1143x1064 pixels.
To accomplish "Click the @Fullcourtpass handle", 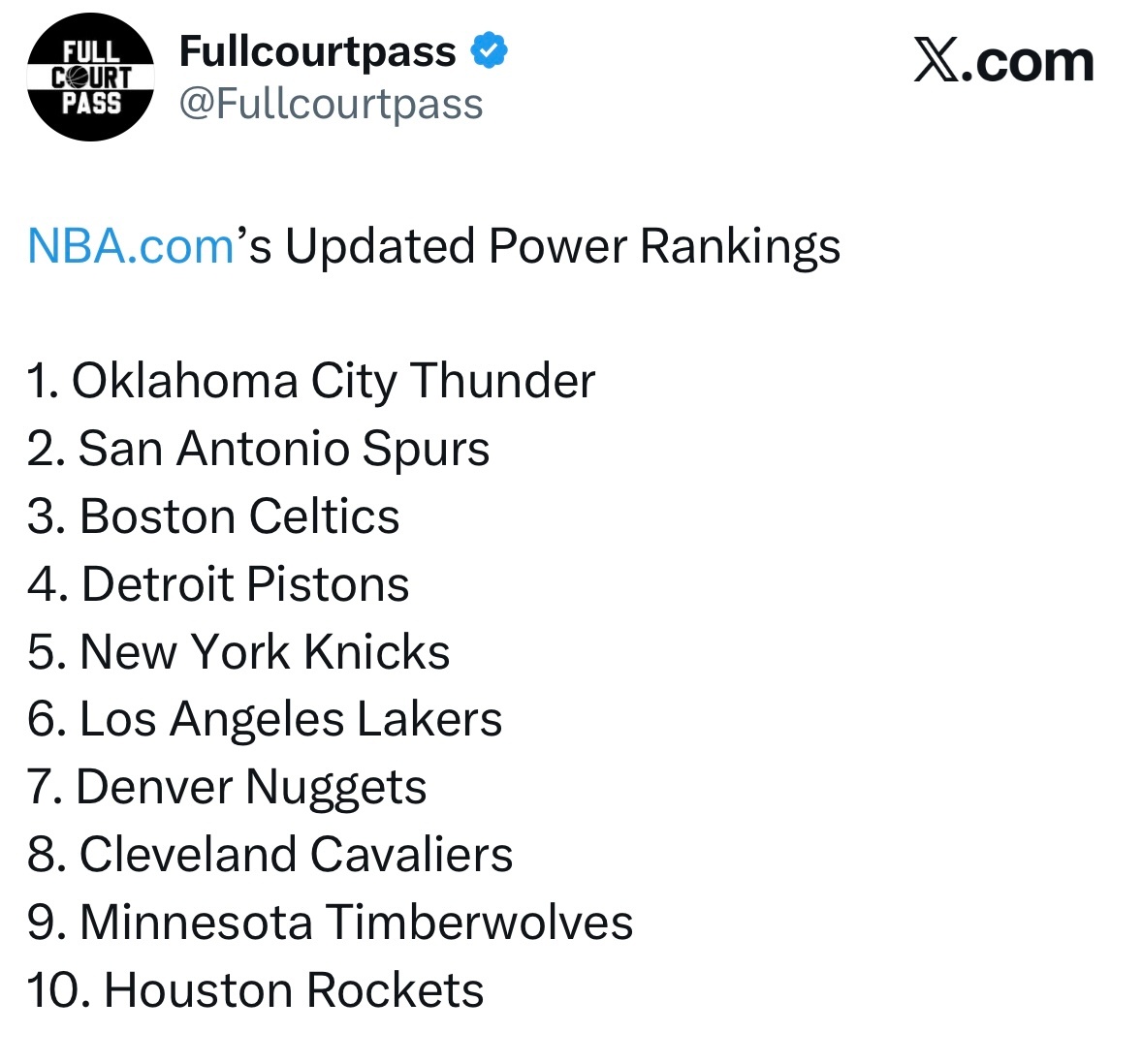I will [331, 104].
